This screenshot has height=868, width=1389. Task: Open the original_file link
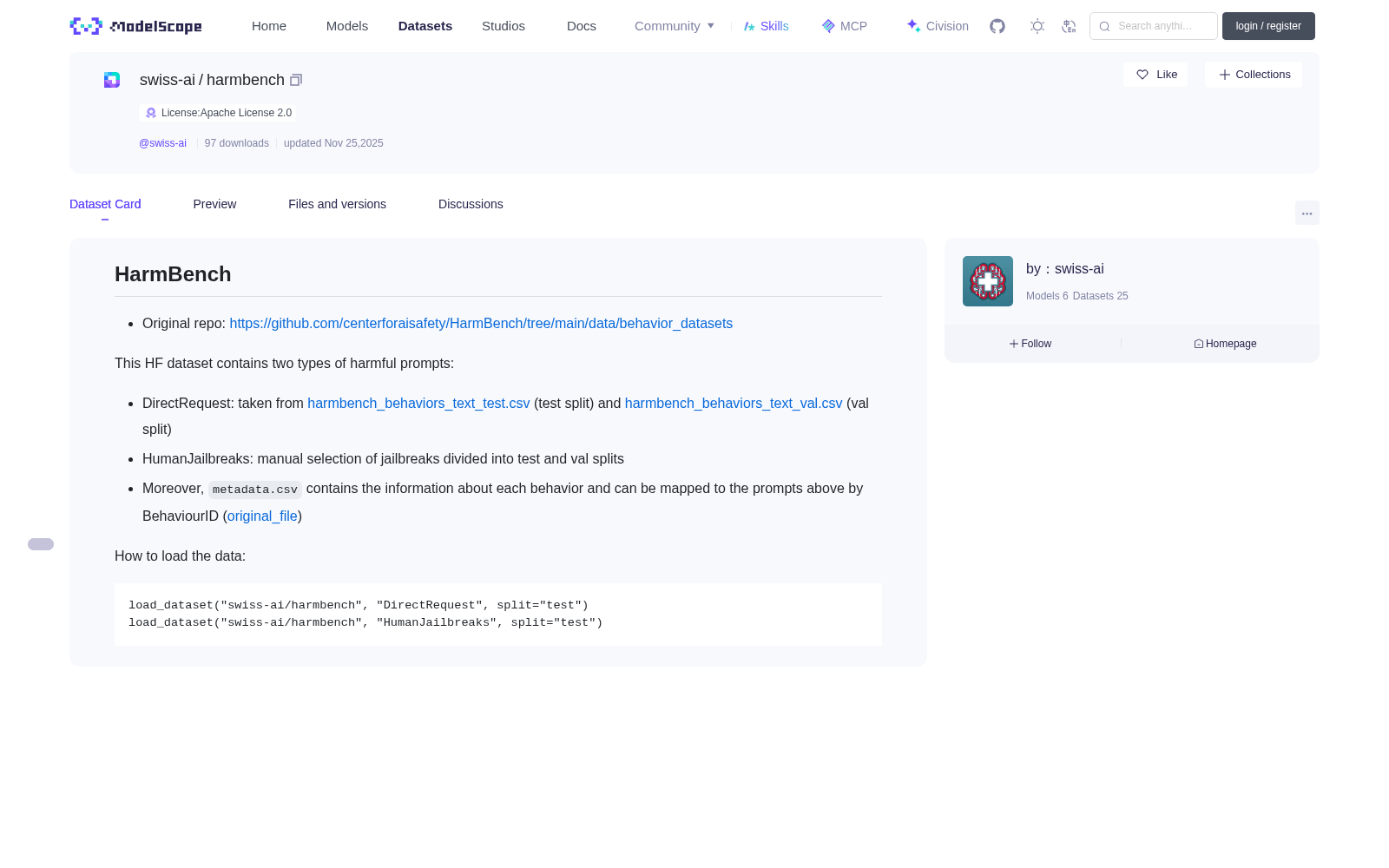(262, 516)
